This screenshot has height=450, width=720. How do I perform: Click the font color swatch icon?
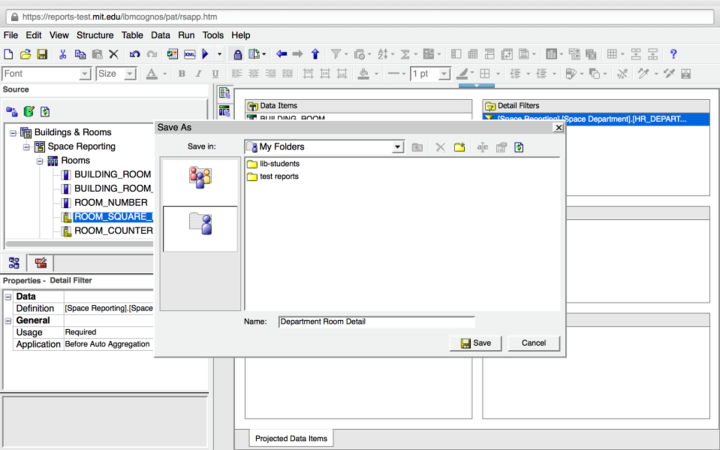[x=151, y=74]
